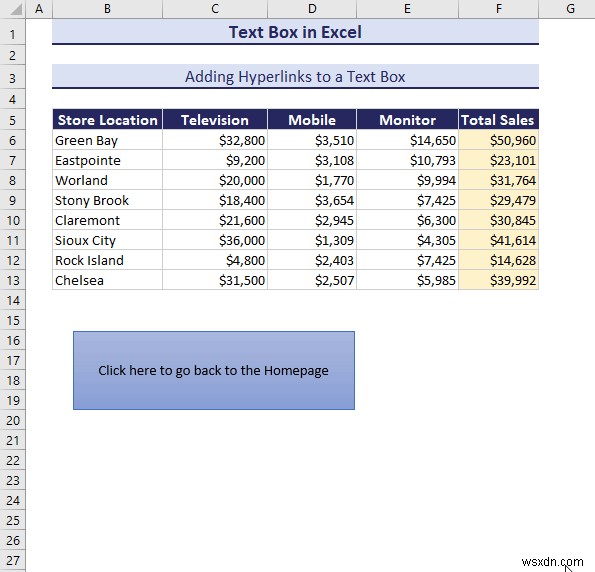Click Mobile value $2,507
The width and height of the screenshot is (595, 572).
(312, 280)
